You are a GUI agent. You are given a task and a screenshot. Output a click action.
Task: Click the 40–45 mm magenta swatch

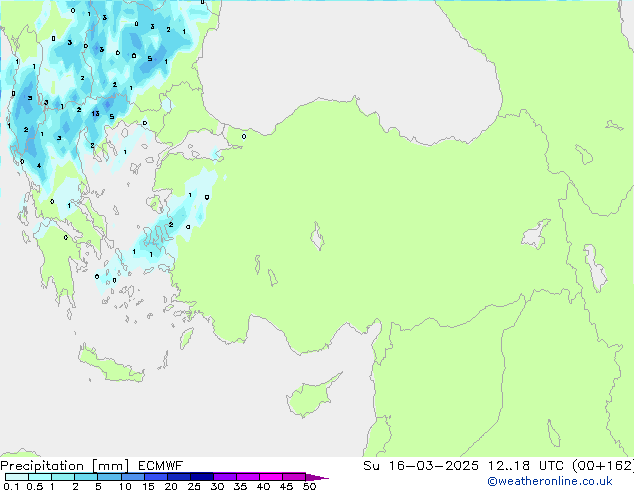271,477
